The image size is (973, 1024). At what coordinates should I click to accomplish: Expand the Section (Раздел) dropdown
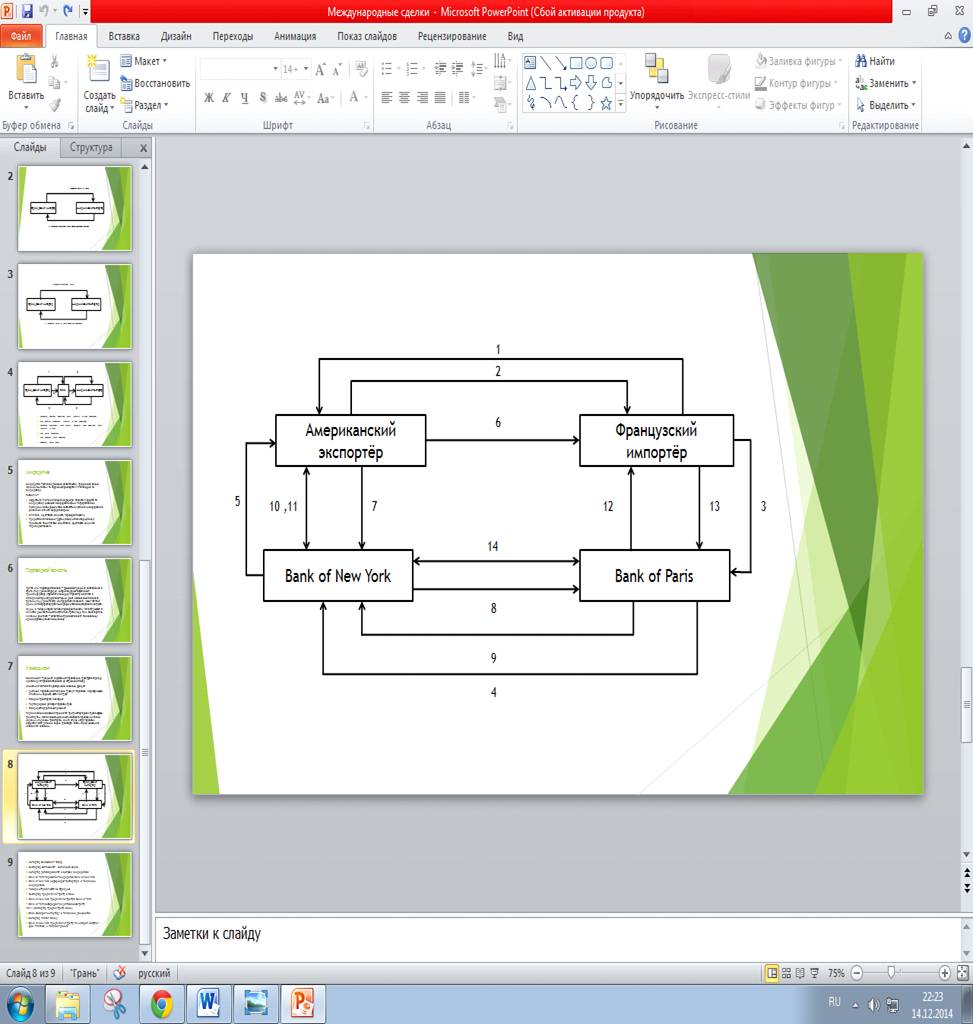click(145, 105)
